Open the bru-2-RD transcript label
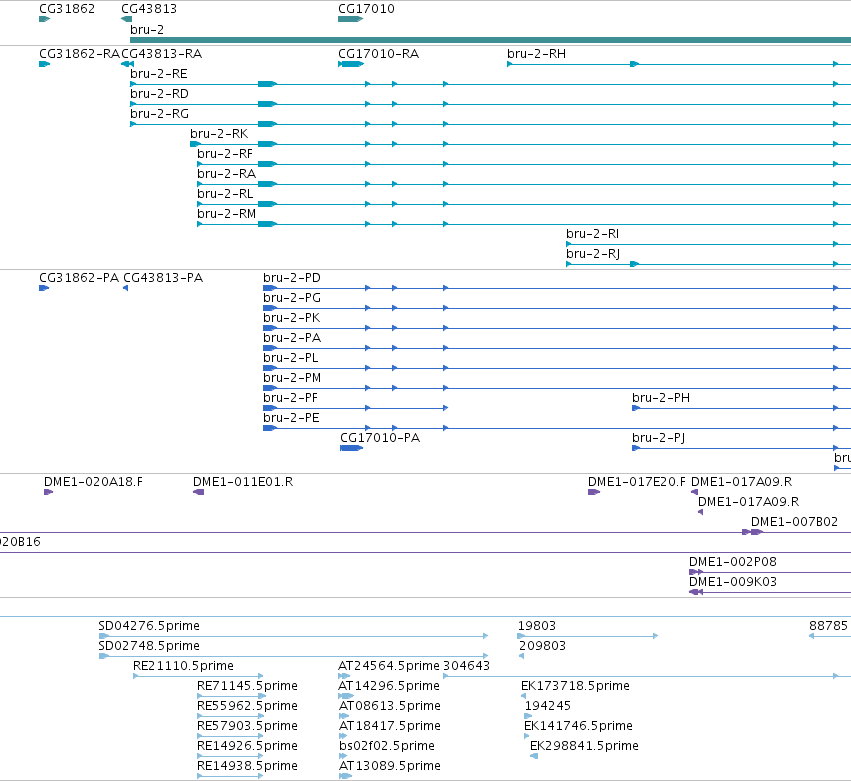 [160, 94]
